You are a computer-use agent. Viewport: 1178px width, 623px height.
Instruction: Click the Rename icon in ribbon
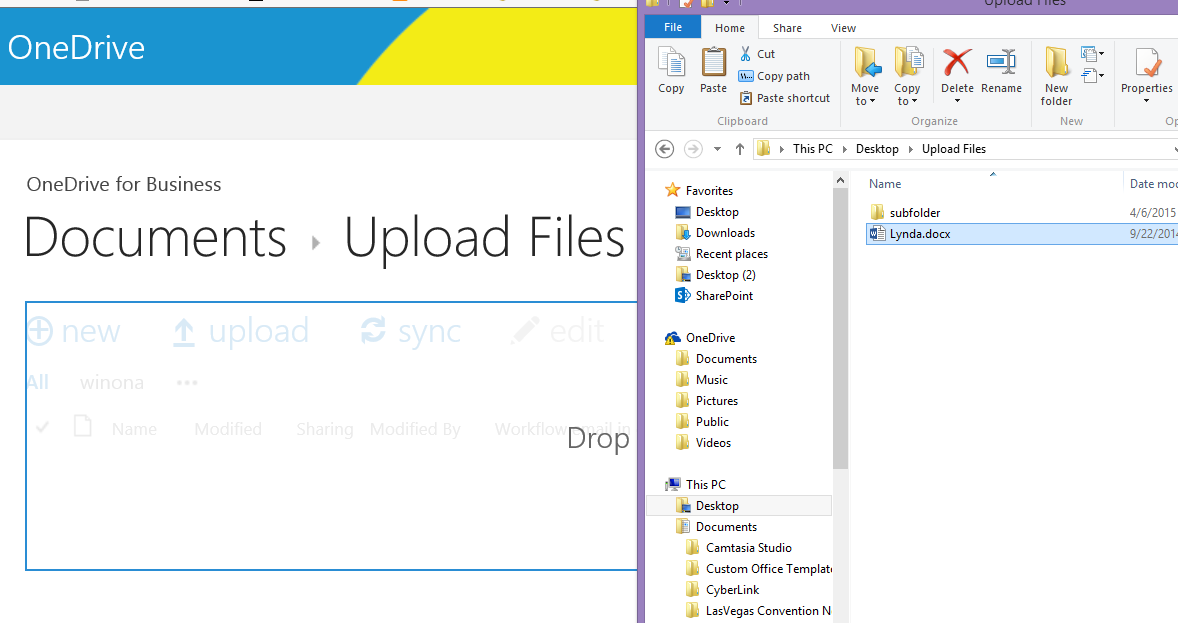pyautogui.click(x=1001, y=70)
